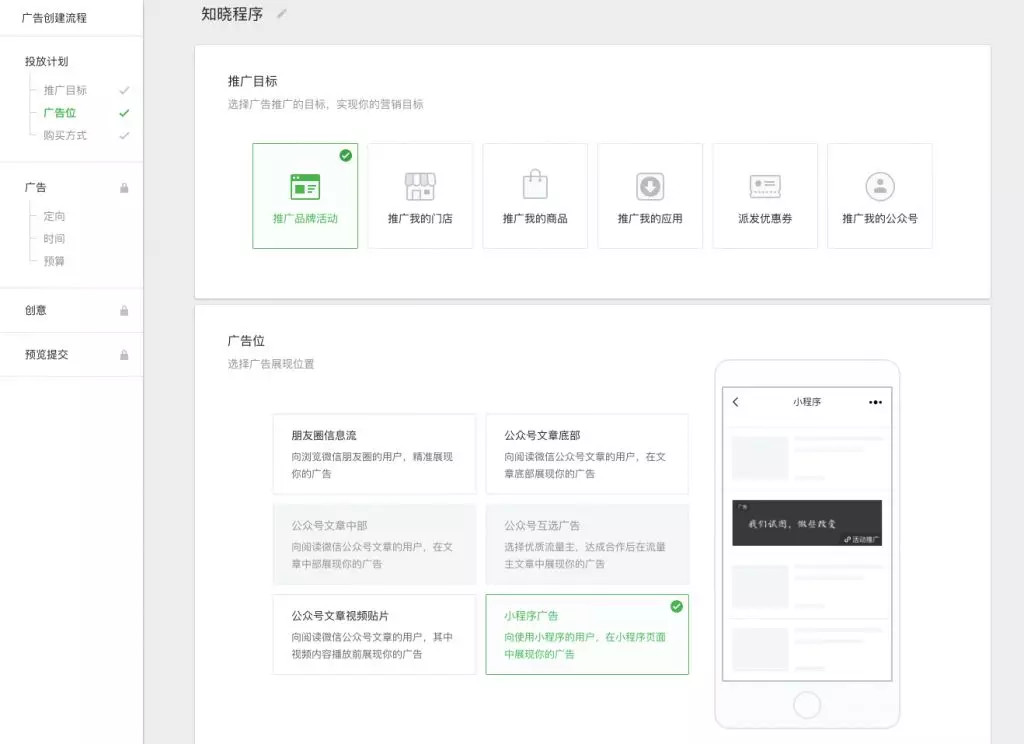The image size is (1024, 744).
Task: Deselect the checkmark on 小程序广告 option
Action: click(x=677, y=606)
